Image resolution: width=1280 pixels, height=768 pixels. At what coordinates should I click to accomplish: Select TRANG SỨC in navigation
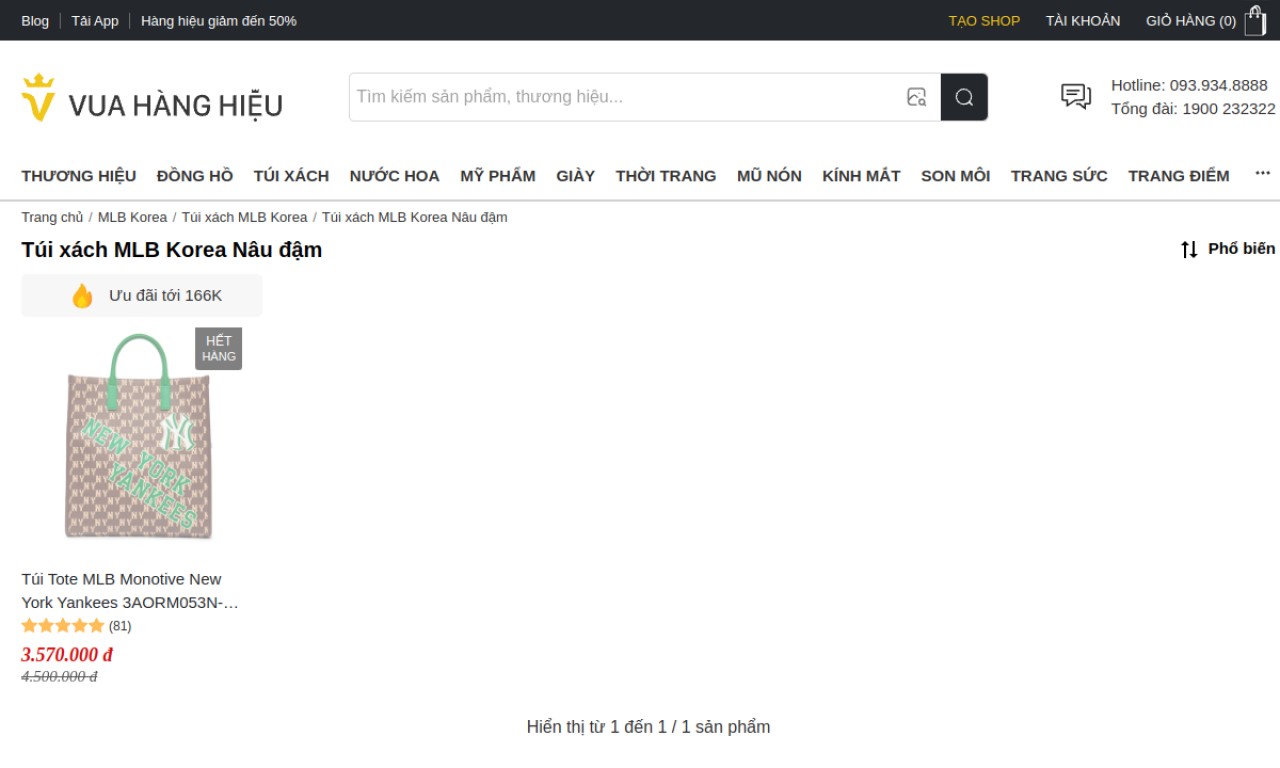click(1059, 176)
